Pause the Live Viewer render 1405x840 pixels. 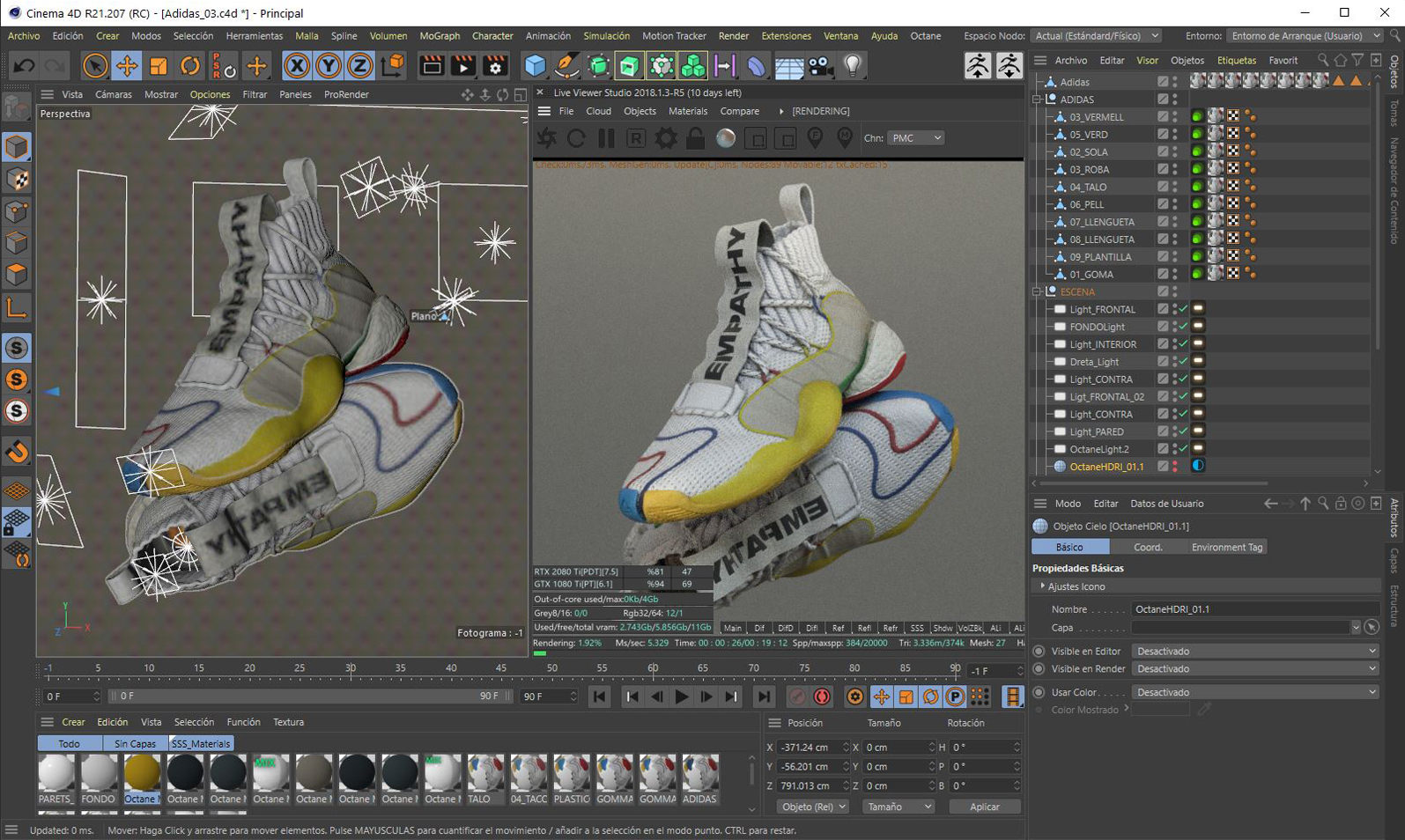click(x=606, y=138)
